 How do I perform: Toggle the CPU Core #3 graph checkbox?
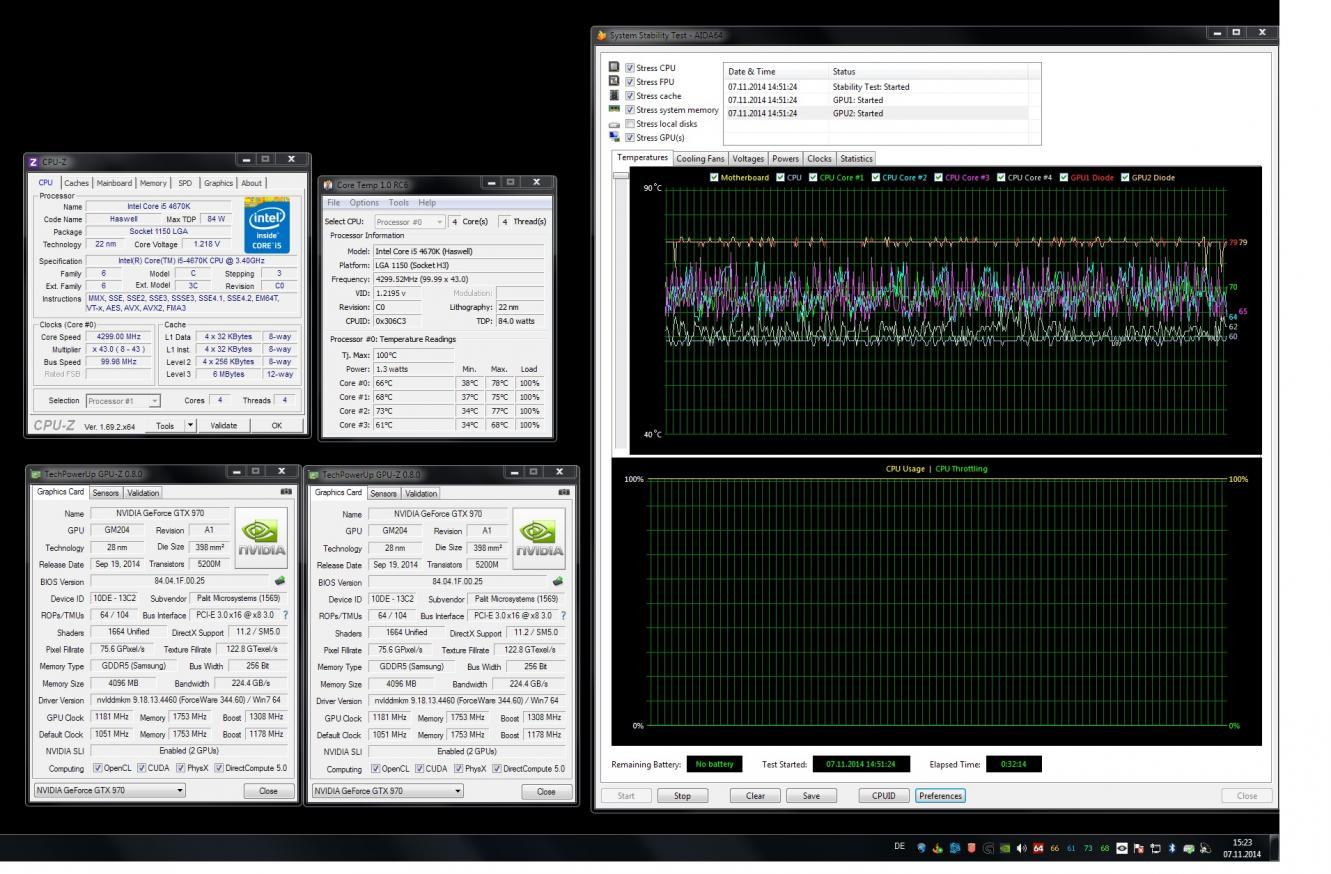click(x=939, y=177)
